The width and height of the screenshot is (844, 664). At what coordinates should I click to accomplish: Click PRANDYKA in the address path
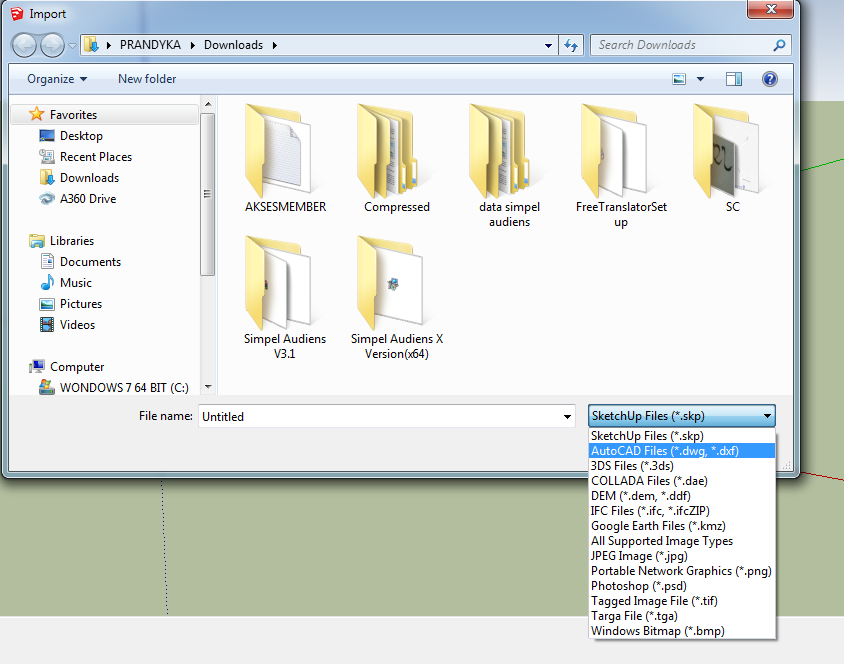tap(150, 45)
